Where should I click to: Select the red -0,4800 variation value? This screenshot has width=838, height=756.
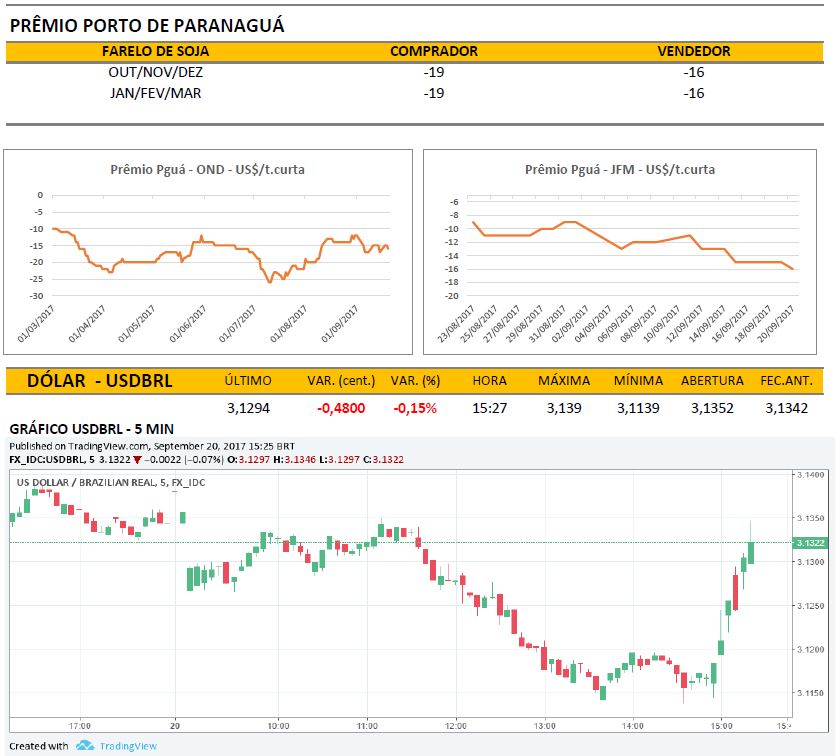(x=339, y=408)
